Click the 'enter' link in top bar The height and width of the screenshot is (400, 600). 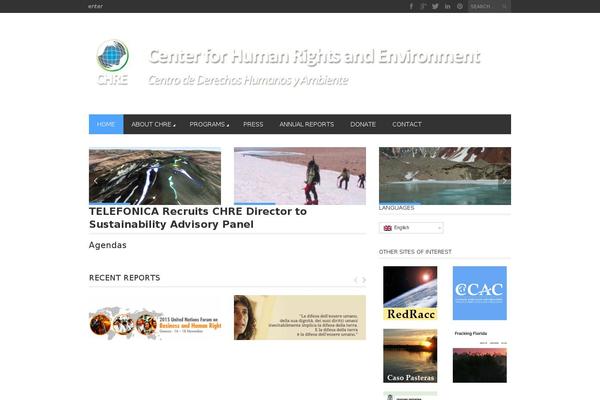(x=95, y=6)
